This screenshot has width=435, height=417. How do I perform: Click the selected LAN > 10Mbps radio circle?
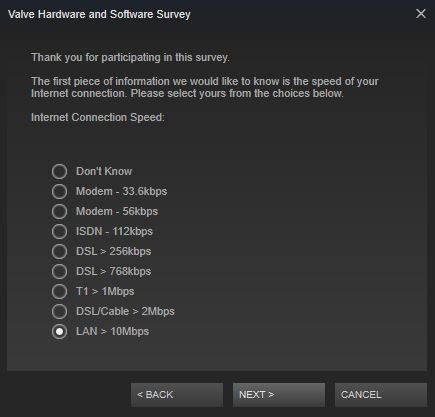click(x=59, y=331)
